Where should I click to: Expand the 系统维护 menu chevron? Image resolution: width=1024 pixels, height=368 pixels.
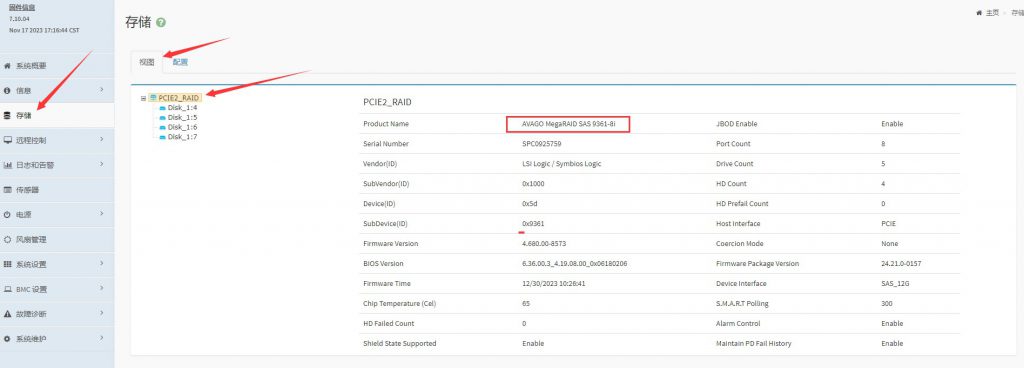(101, 337)
